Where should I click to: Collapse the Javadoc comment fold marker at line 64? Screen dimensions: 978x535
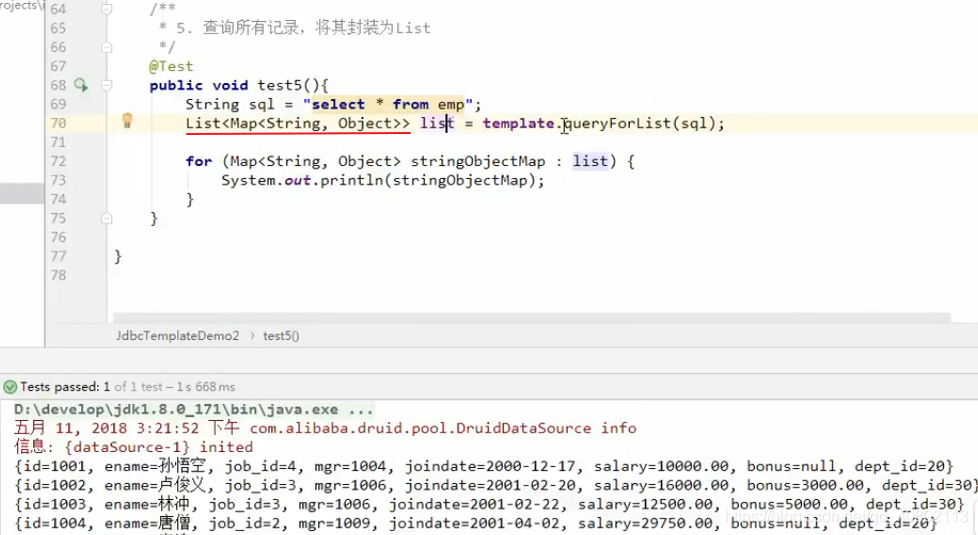tap(107, 9)
